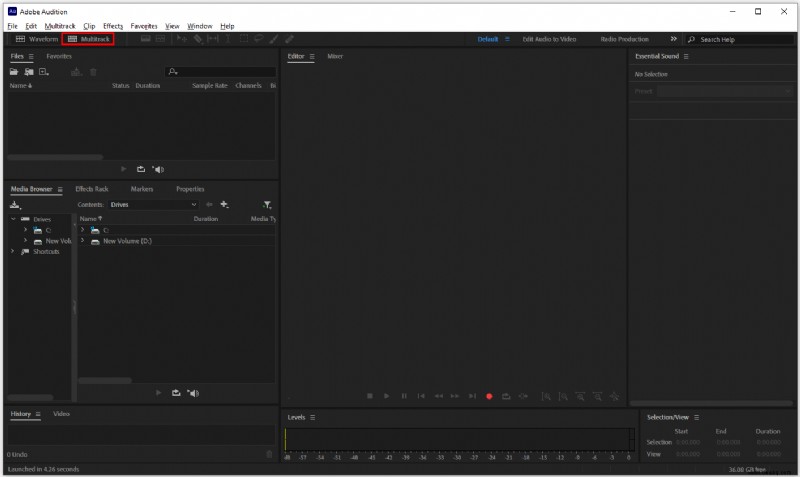Click the trash icon in Files panel
Image resolution: width=800 pixels, height=477 pixels.
[x=93, y=72]
